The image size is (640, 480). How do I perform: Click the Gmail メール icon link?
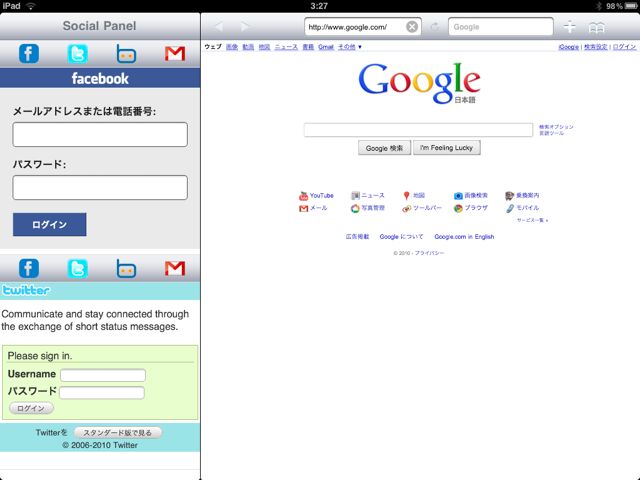(x=303, y=209)
